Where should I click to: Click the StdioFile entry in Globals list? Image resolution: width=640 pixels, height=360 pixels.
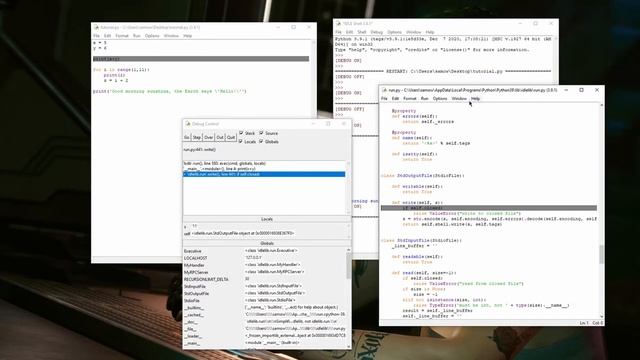click(x=192, y=300)
